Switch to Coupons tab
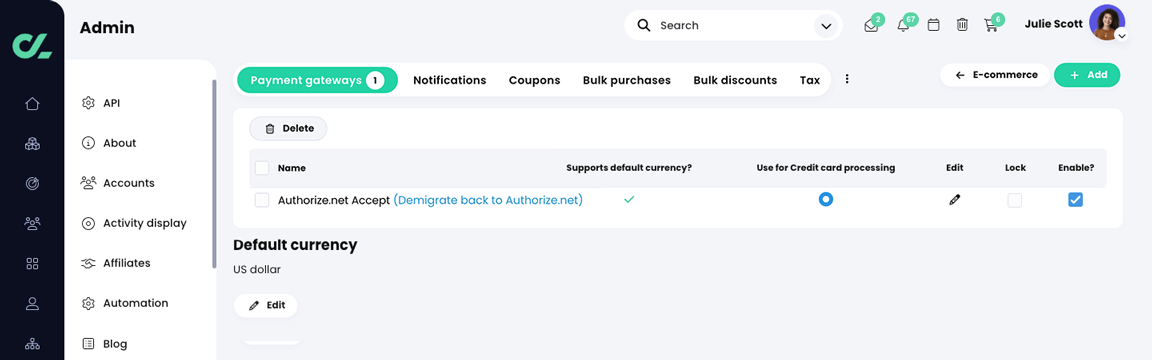Viewport: 1152px width, 360px height. pyautogui.click(x=534, y=80)
